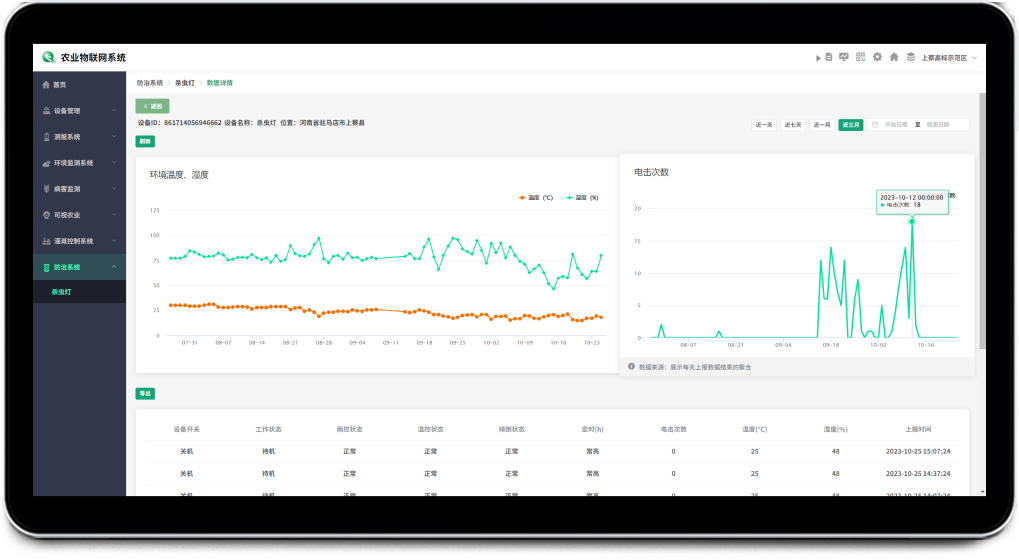
Task: Click the layers stack icon in header
Action: click(x=910, y=57)
